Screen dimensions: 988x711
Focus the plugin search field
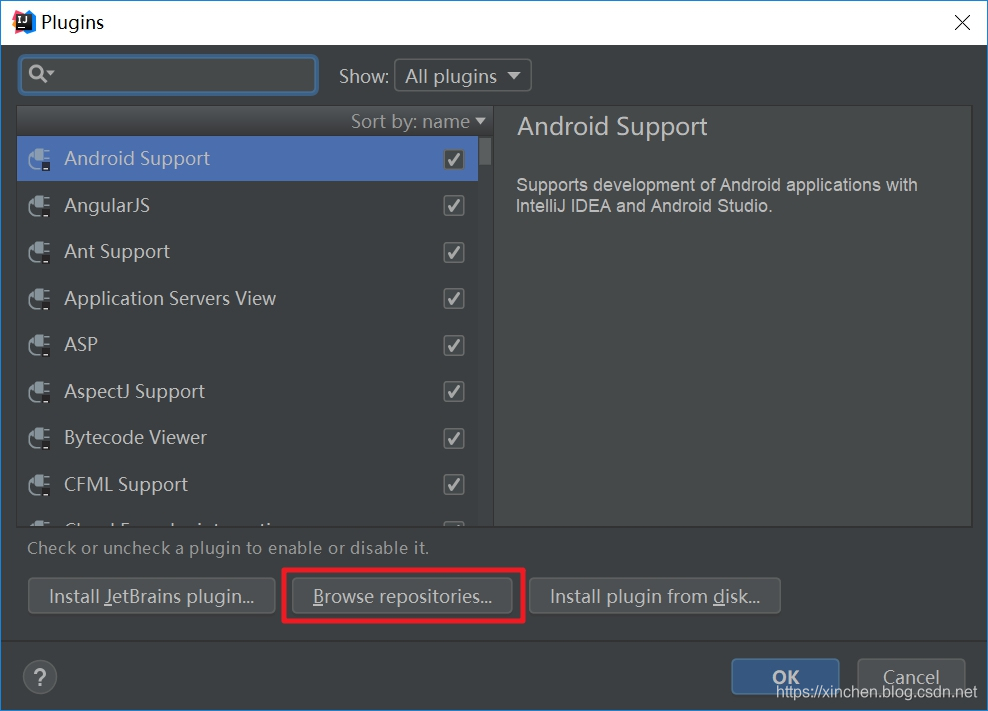click(x=168, y=75)
